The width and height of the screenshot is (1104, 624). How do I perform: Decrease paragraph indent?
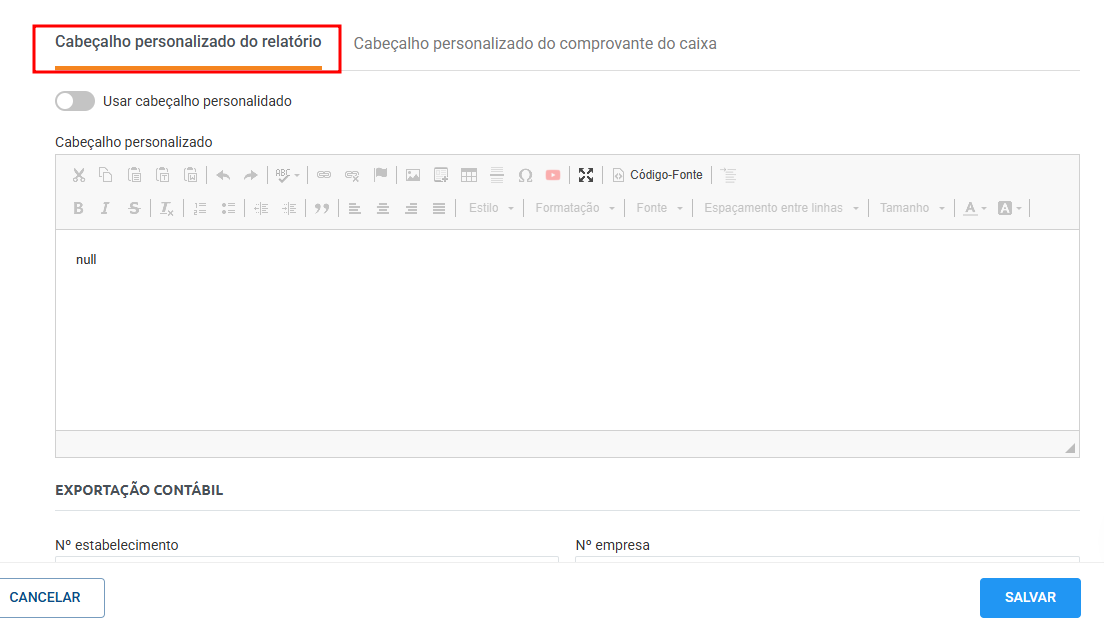[x=261, y=208]
